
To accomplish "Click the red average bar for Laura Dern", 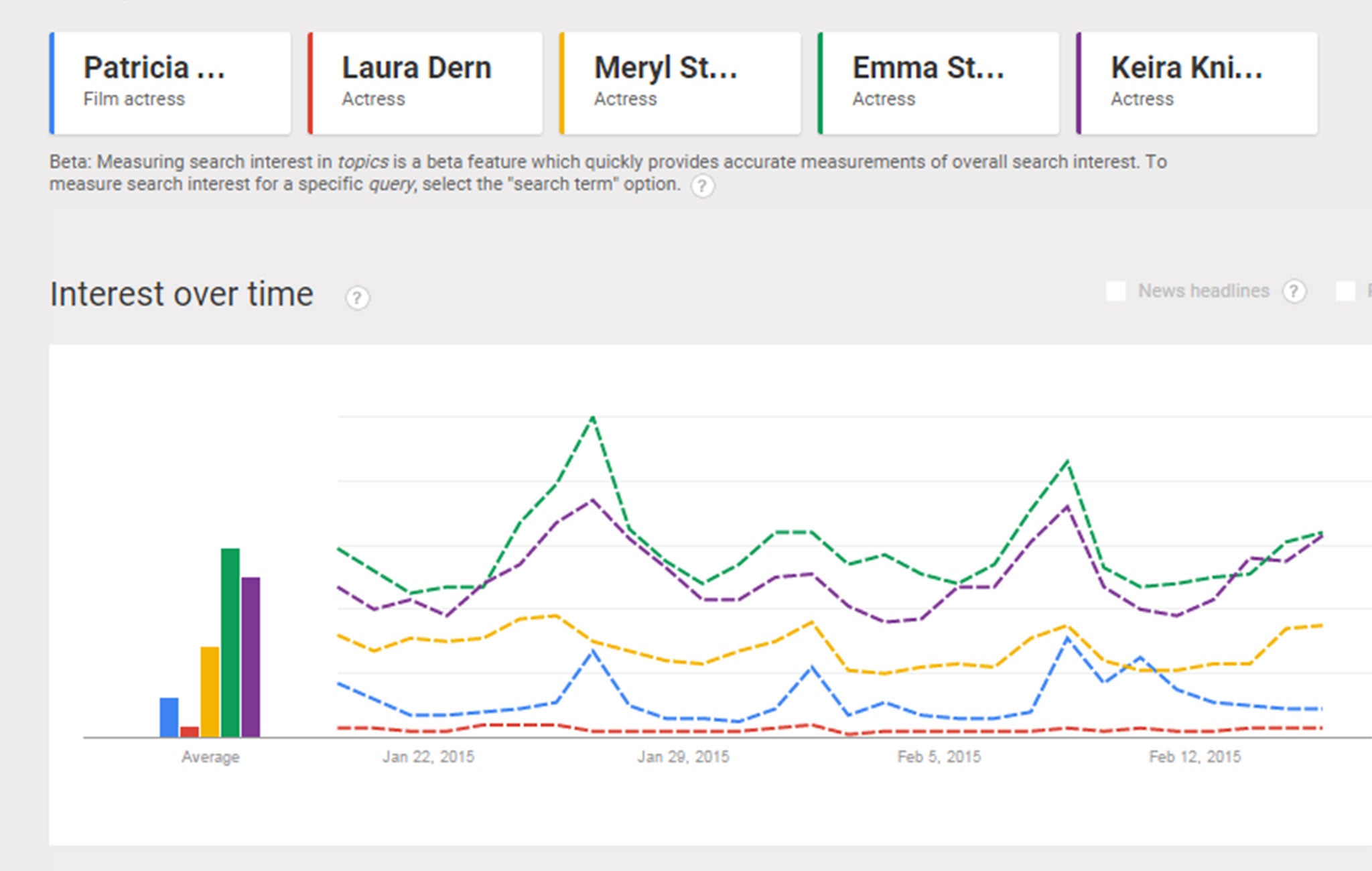I will (190, 732).
